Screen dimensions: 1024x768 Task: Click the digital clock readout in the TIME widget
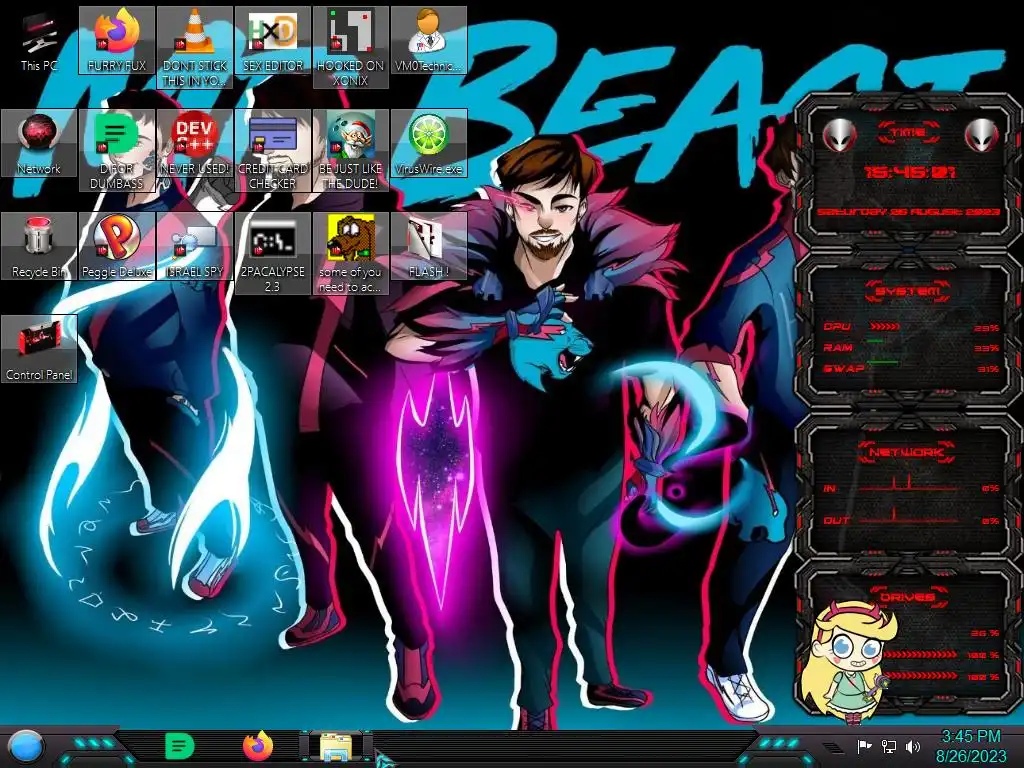[910, 172]
